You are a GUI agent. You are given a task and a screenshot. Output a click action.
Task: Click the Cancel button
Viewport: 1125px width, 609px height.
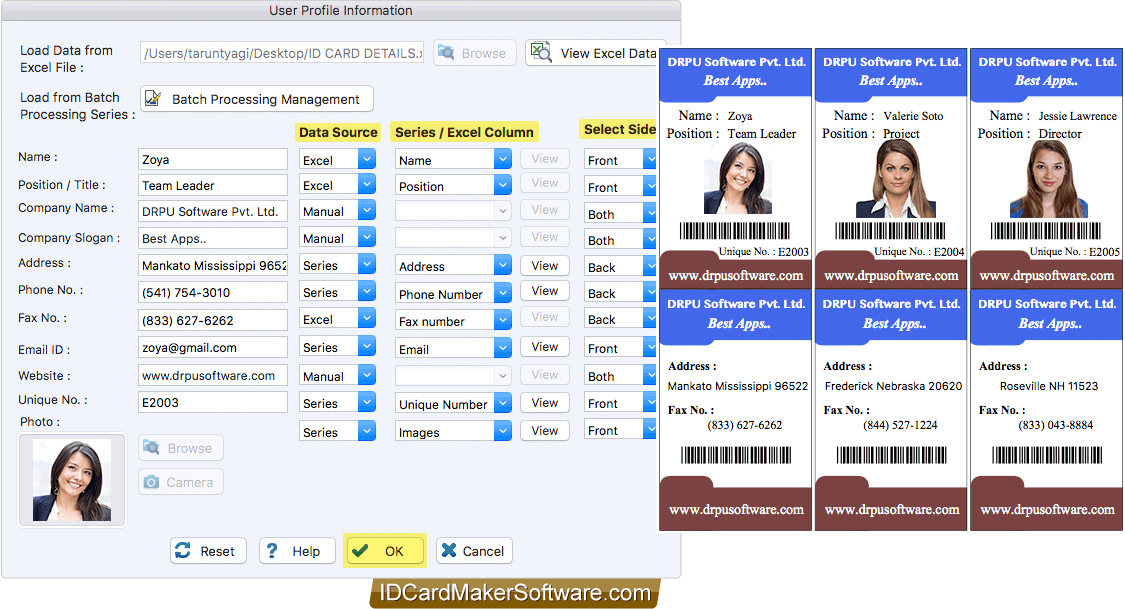[474, 551]
